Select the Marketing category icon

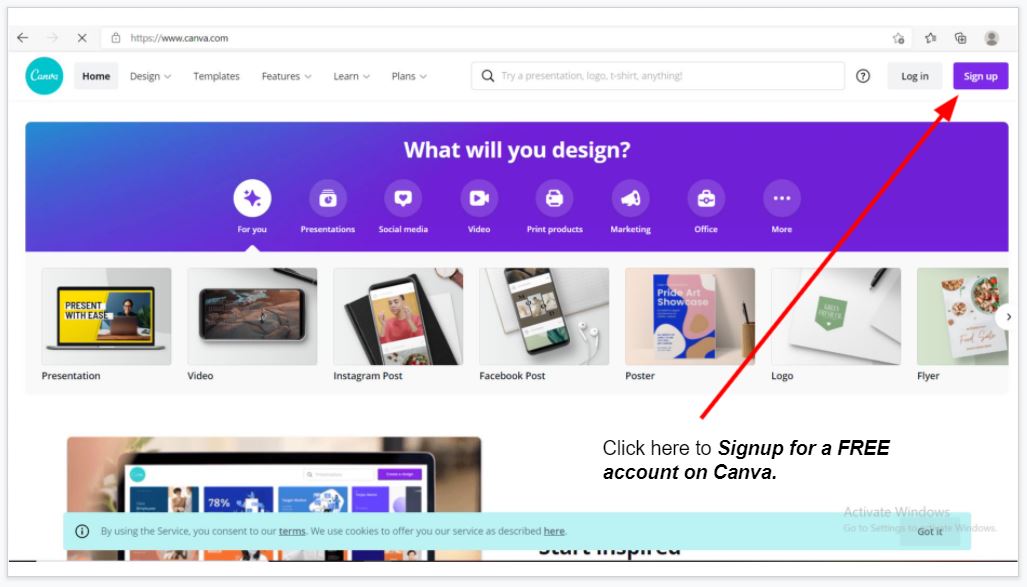click(631, 198)
